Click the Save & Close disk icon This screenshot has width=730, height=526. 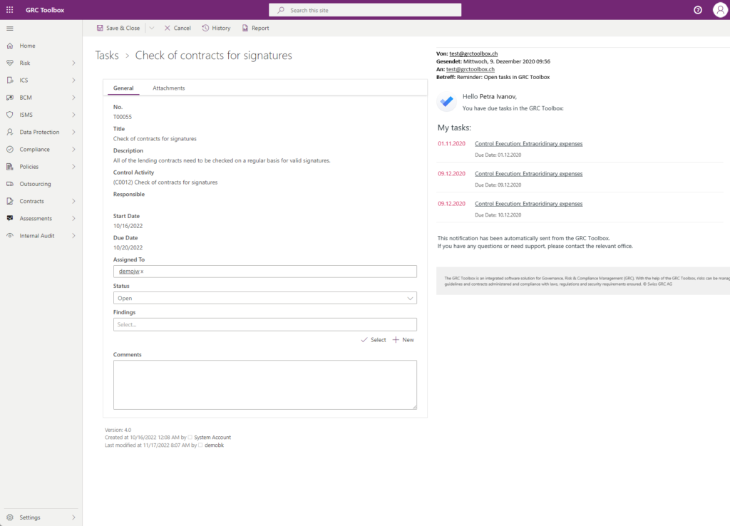100,28
